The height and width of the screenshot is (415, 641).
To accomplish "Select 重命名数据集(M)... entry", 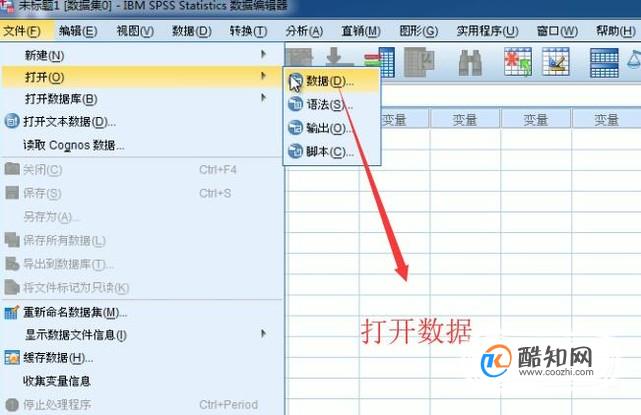I will click(141, 313).
